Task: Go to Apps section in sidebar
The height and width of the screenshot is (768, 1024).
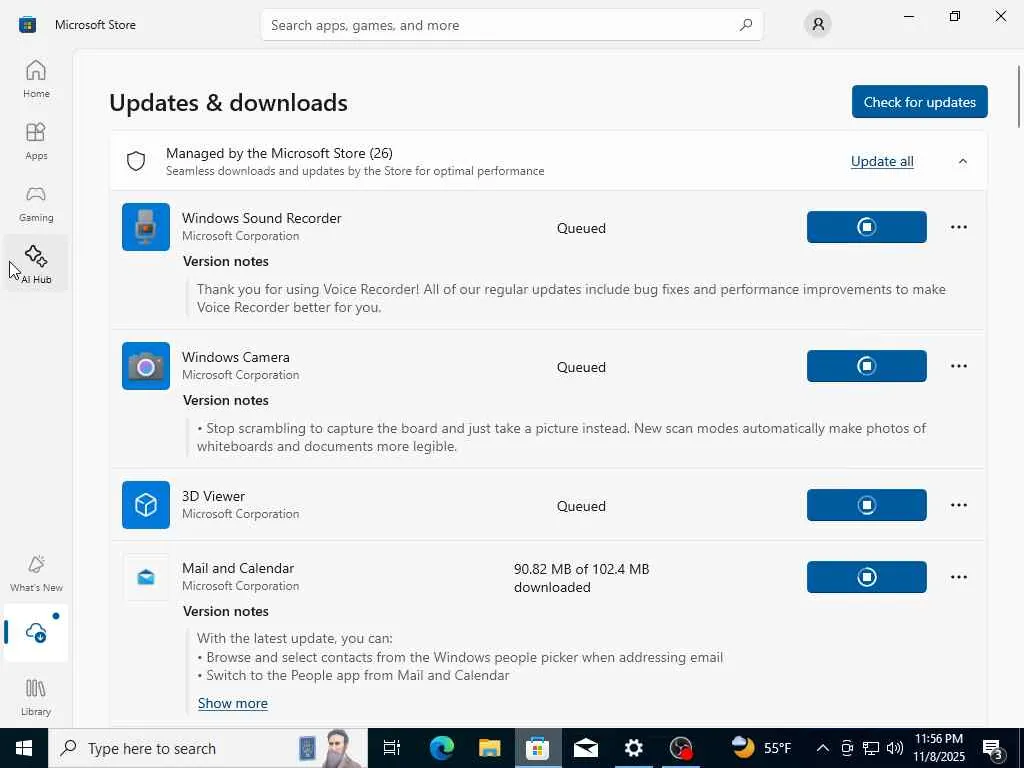Action: pyautogui.click(x=36, y=141)
